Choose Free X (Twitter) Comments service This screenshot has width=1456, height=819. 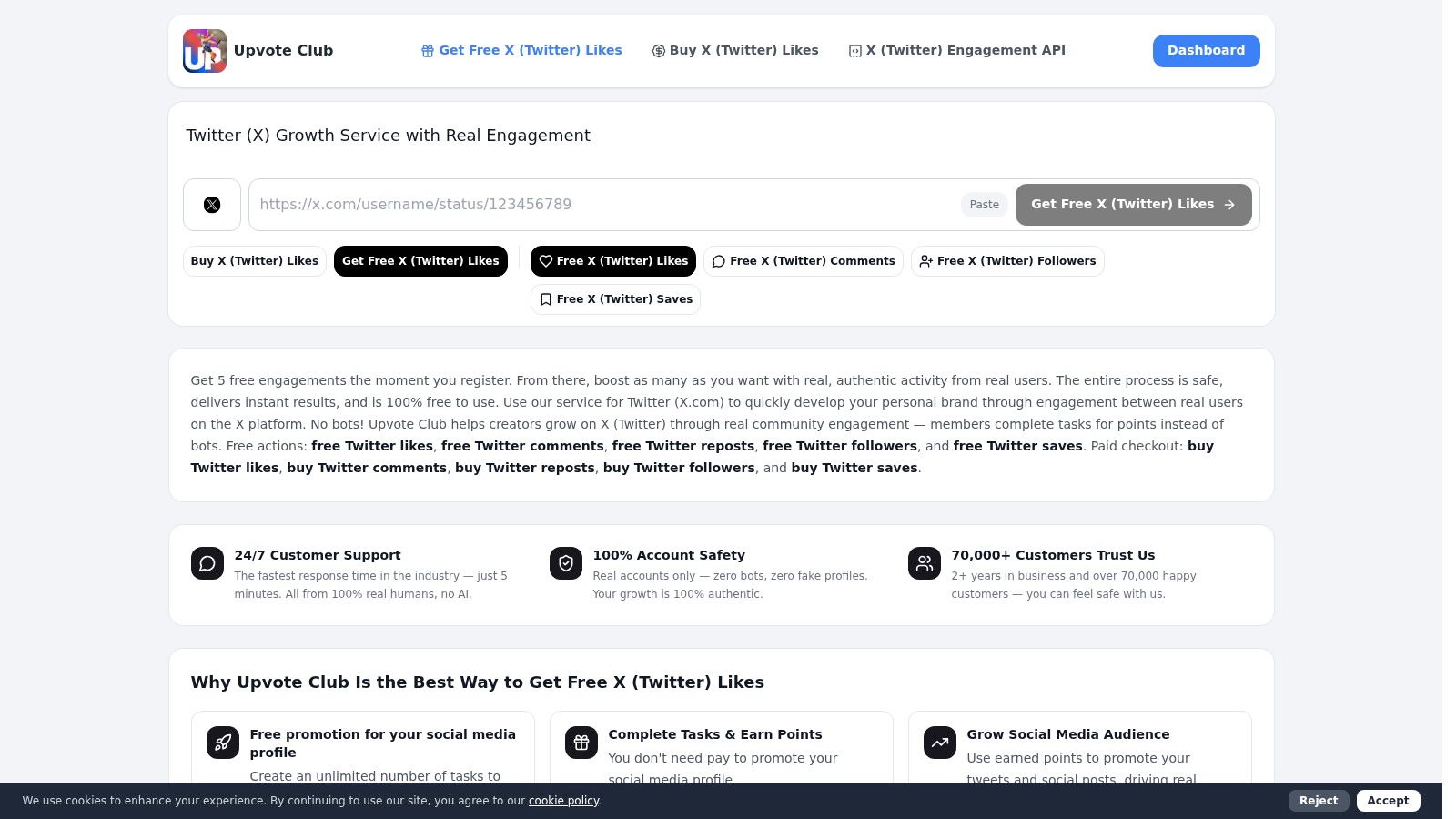(x=804, y=261)
